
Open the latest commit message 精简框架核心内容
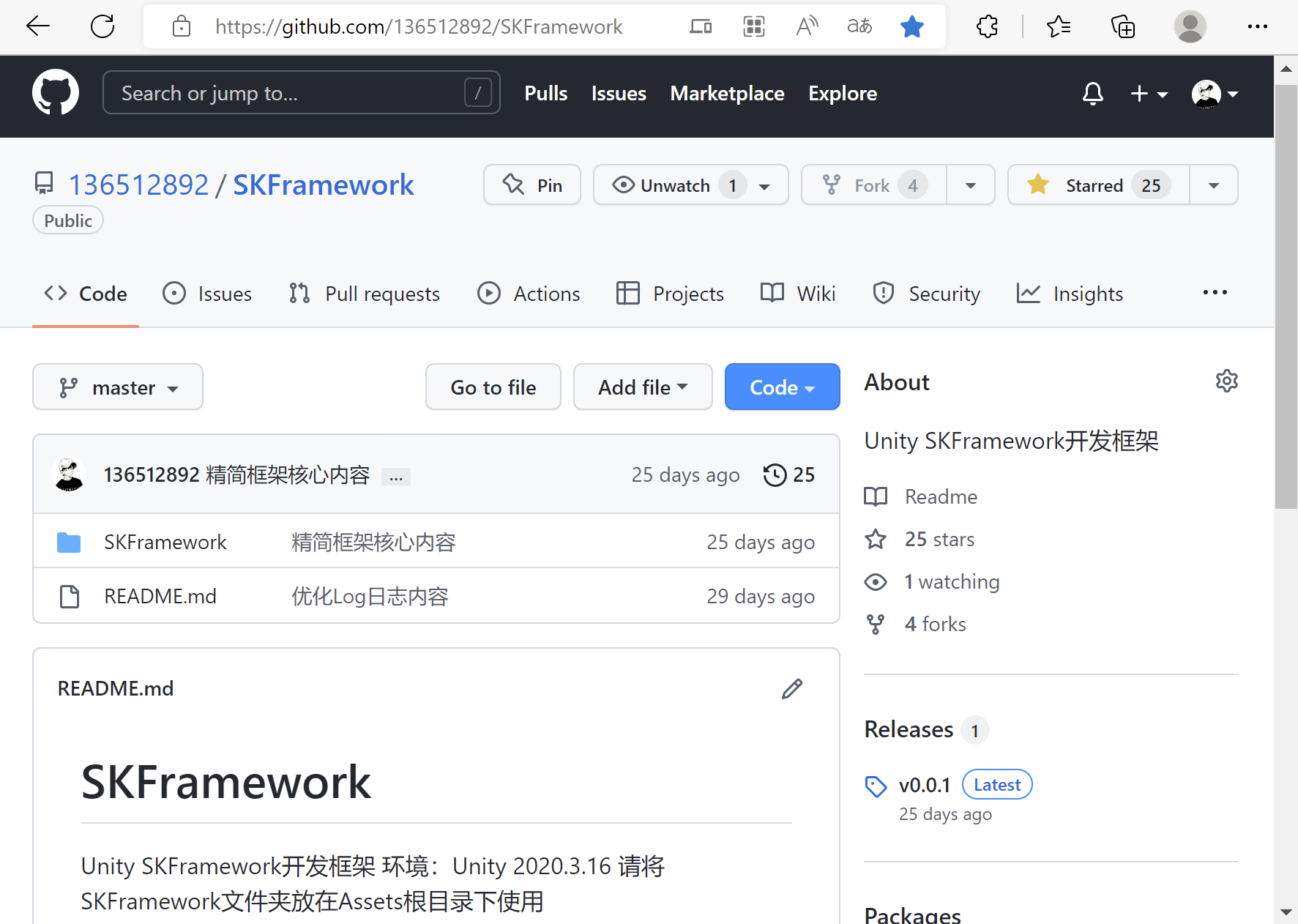pyautogui.click(x=288, y=475)
